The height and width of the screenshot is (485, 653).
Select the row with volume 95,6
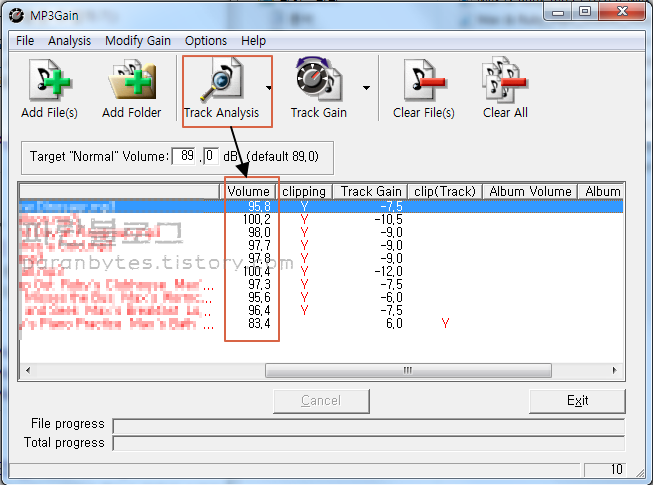(x=321, y=297)
